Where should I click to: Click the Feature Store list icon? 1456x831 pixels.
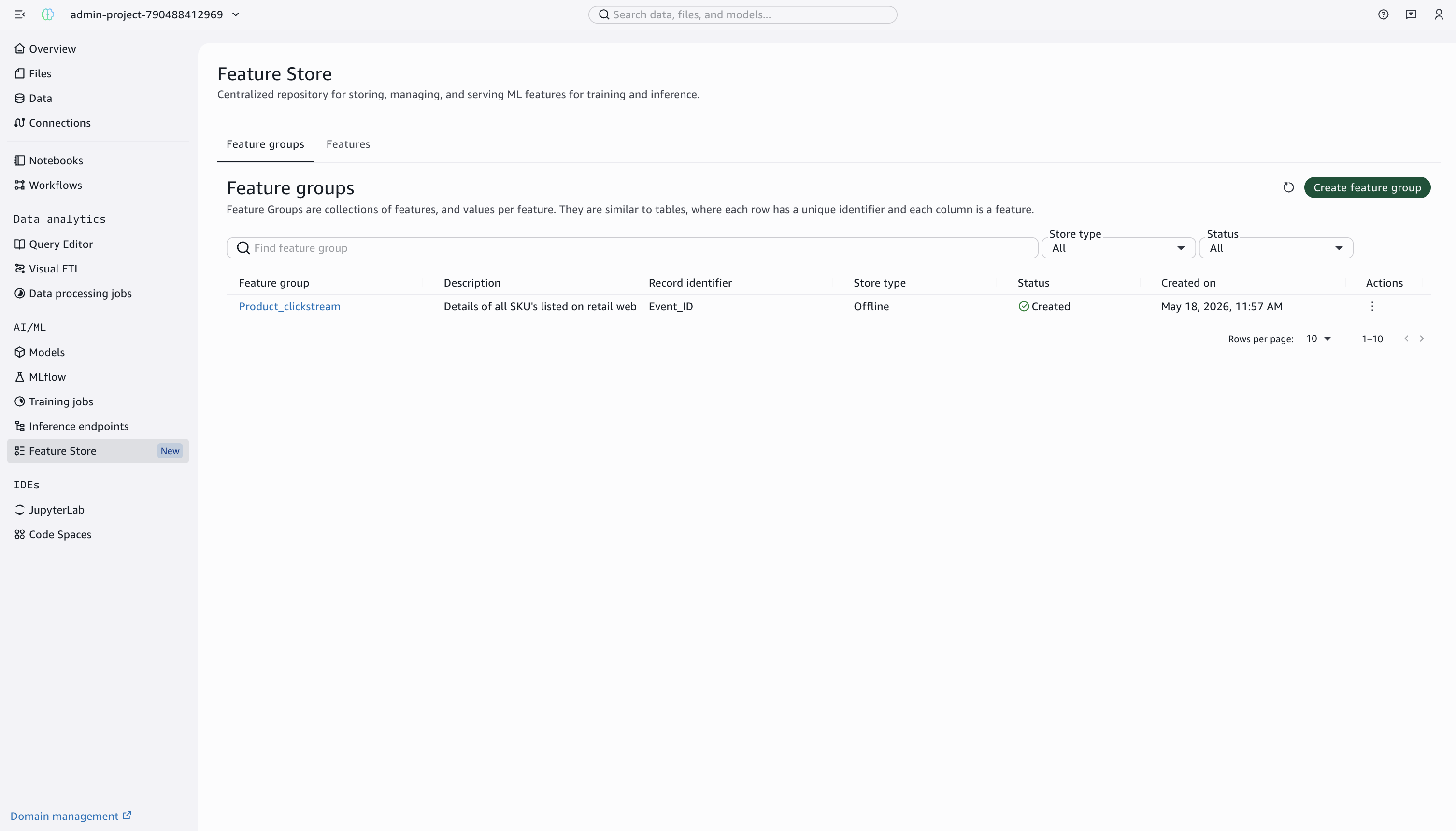(x=20, y=451)
